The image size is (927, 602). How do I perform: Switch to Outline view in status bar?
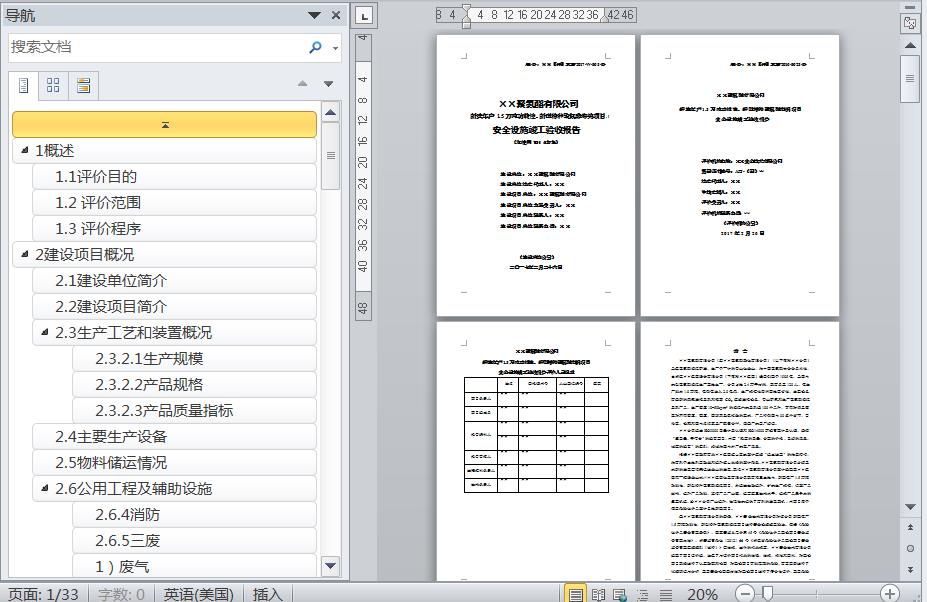[x=642, y=594]
